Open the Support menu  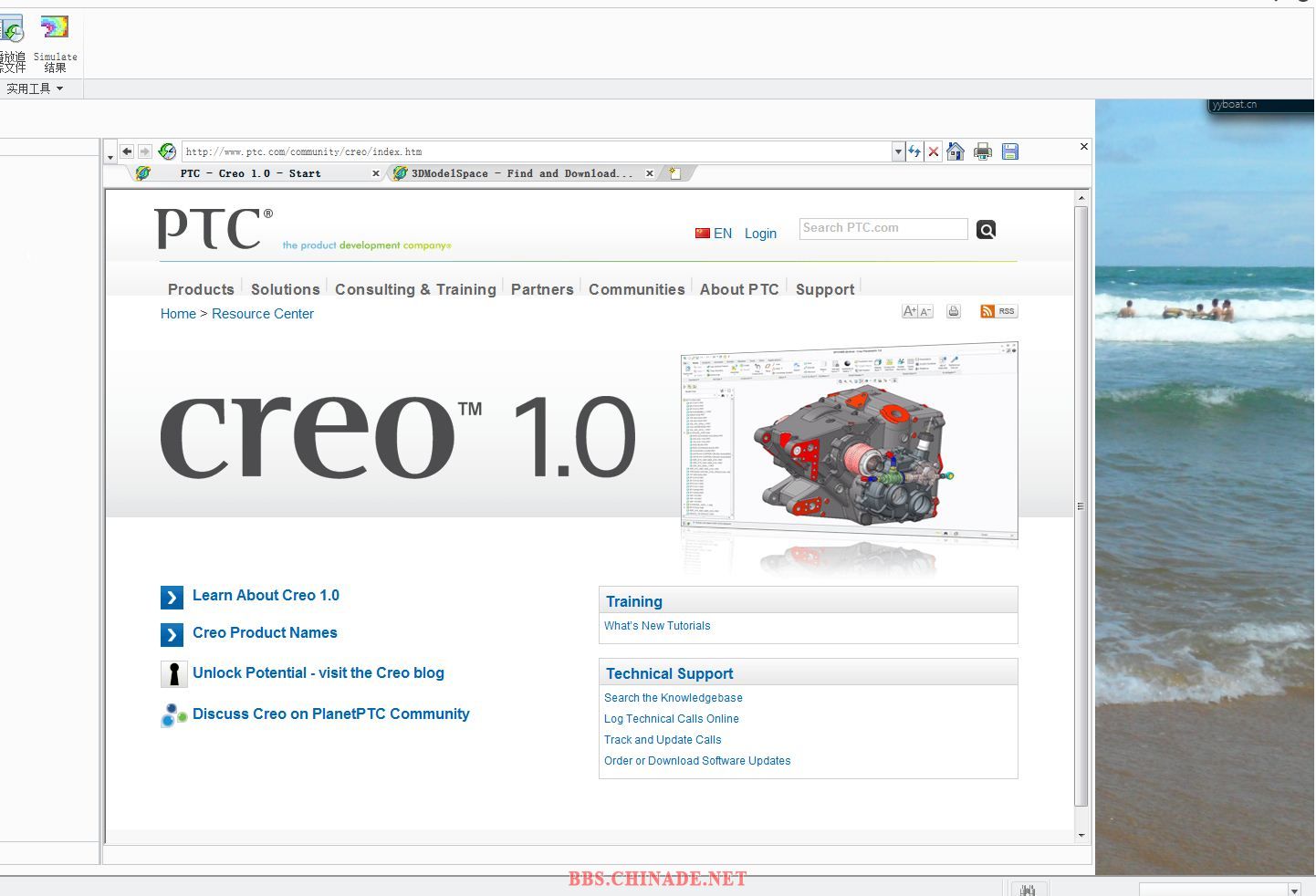[825, 289]
